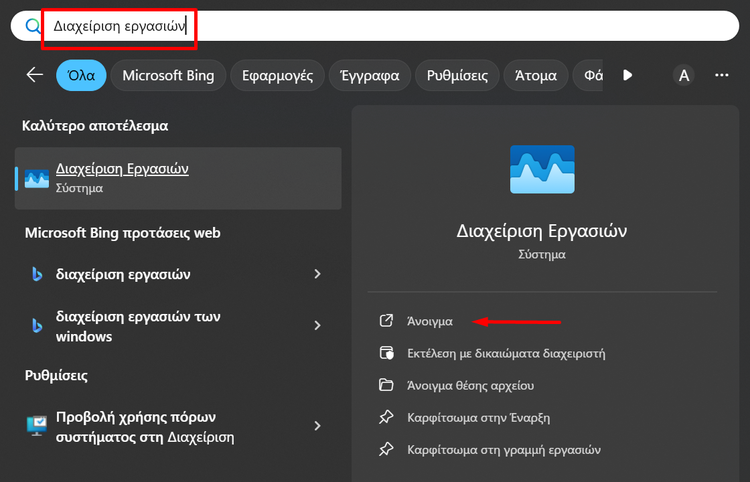Expand the διαχείριση εργασιών των windows chevron
750x482 pixels.
pyautogui.click(x=318, y=326)
